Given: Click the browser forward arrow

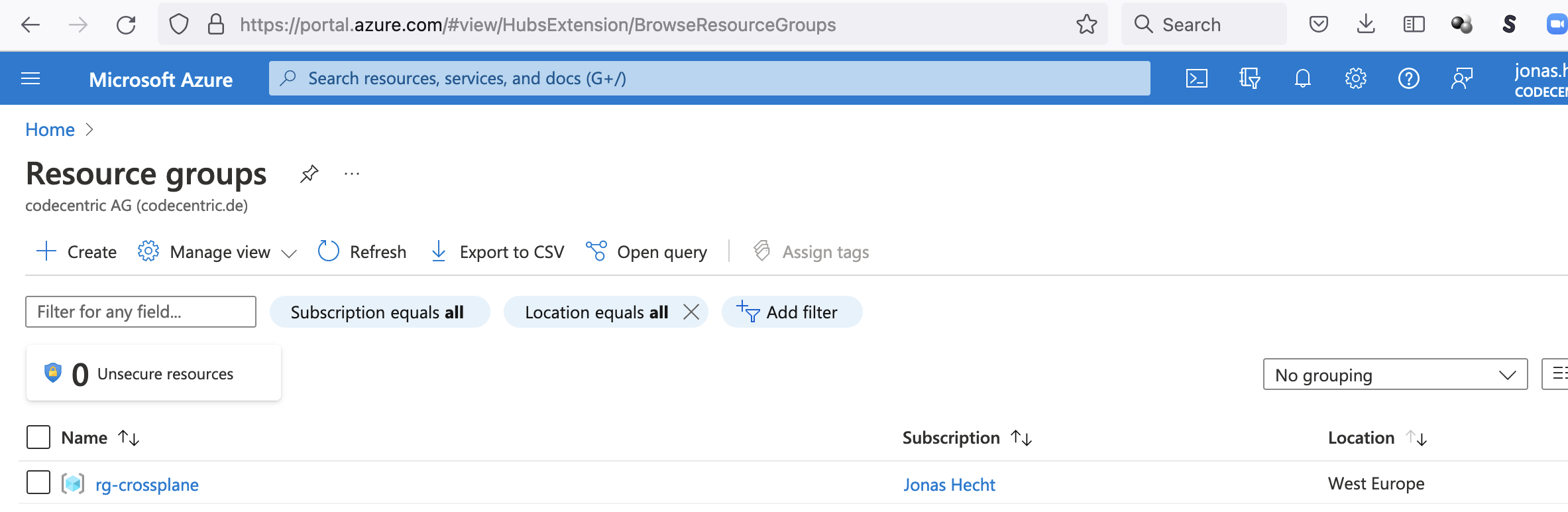Looking at the screenshot, I should click(x=78, y=25).
